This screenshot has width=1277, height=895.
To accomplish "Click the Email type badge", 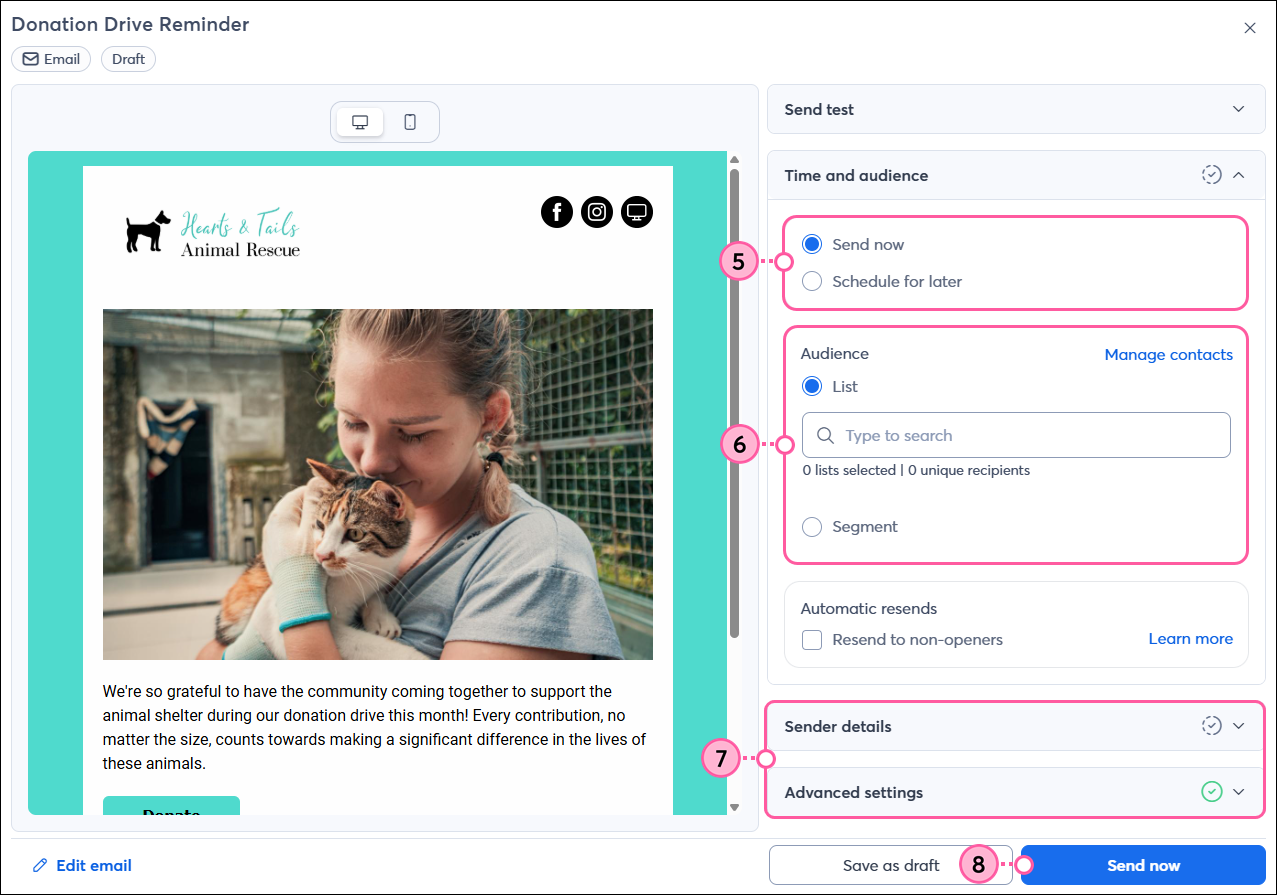I will coord(51,58).
